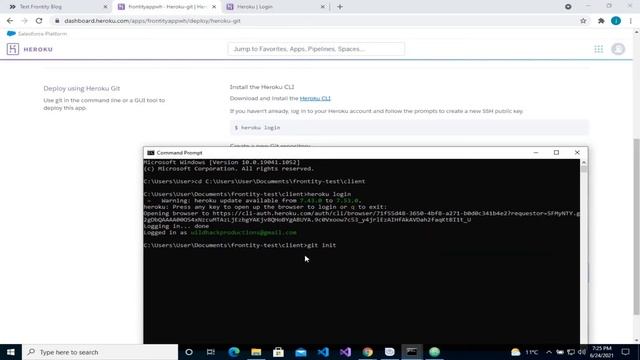Click the browser forward arrow
The height and width of the screenshot is (360, 640).
[24, 21]
